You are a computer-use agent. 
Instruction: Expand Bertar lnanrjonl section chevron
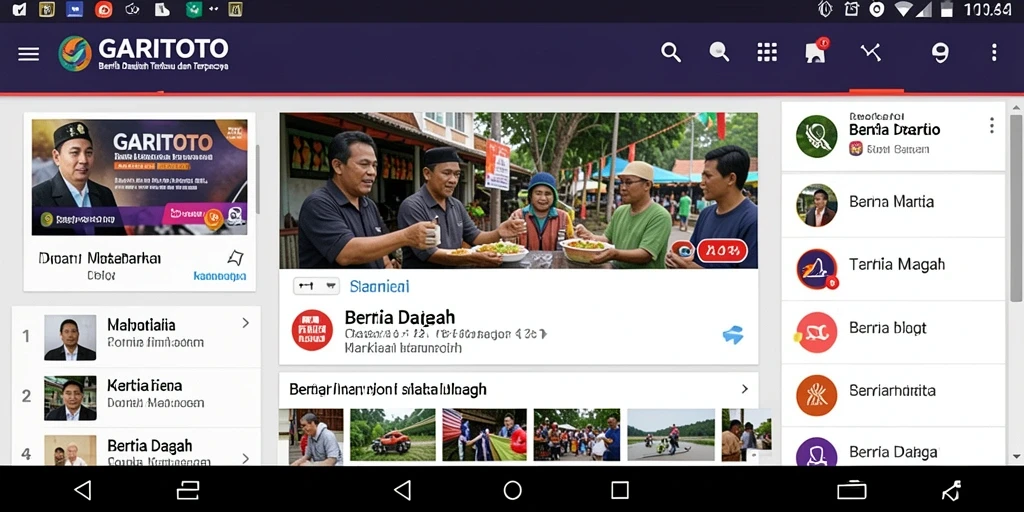pyautogui.click(x=744, y=389)
